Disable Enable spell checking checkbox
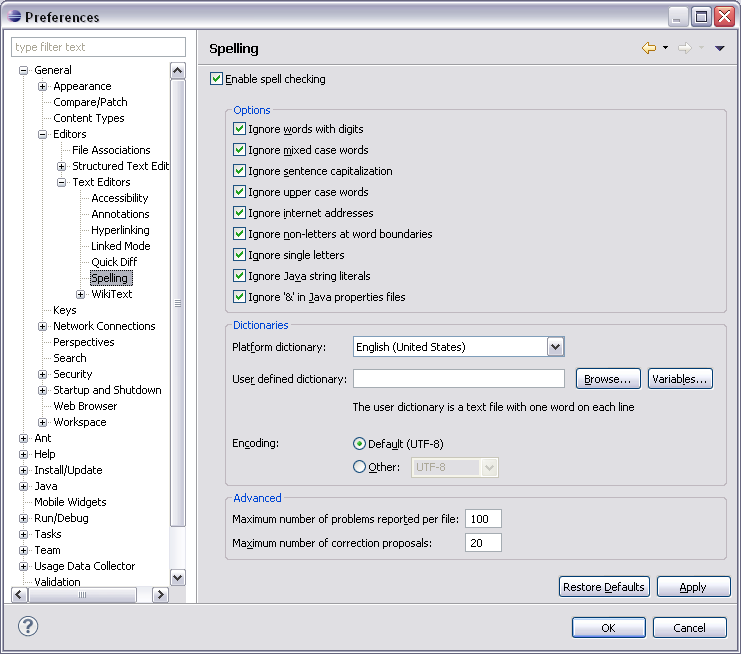This screenshot has height=654, width=741. click(x=217, y=79)
